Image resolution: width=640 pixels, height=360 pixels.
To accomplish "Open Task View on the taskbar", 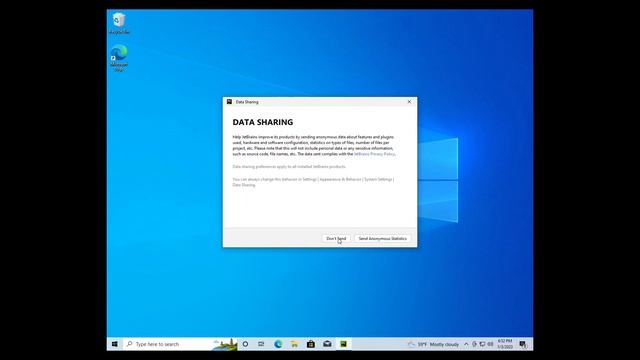I will click(x=261, y=344).
